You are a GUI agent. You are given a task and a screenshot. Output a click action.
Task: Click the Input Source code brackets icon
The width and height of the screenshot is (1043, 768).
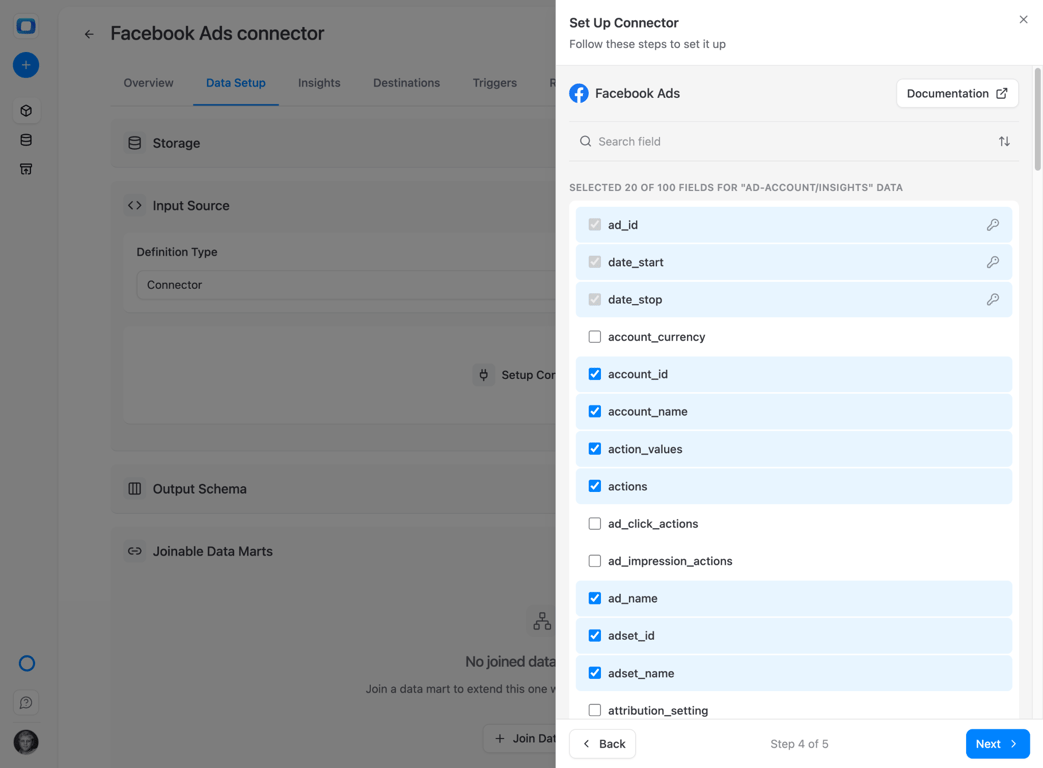coord(134,205)
